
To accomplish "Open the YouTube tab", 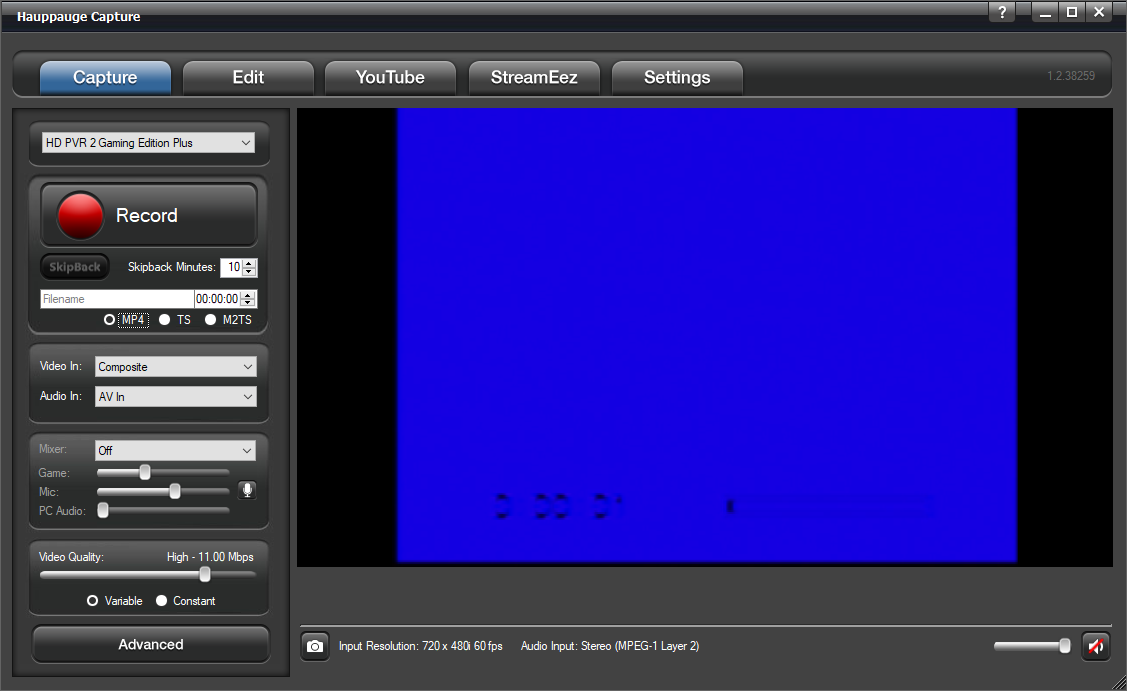I will coord(390,78).
